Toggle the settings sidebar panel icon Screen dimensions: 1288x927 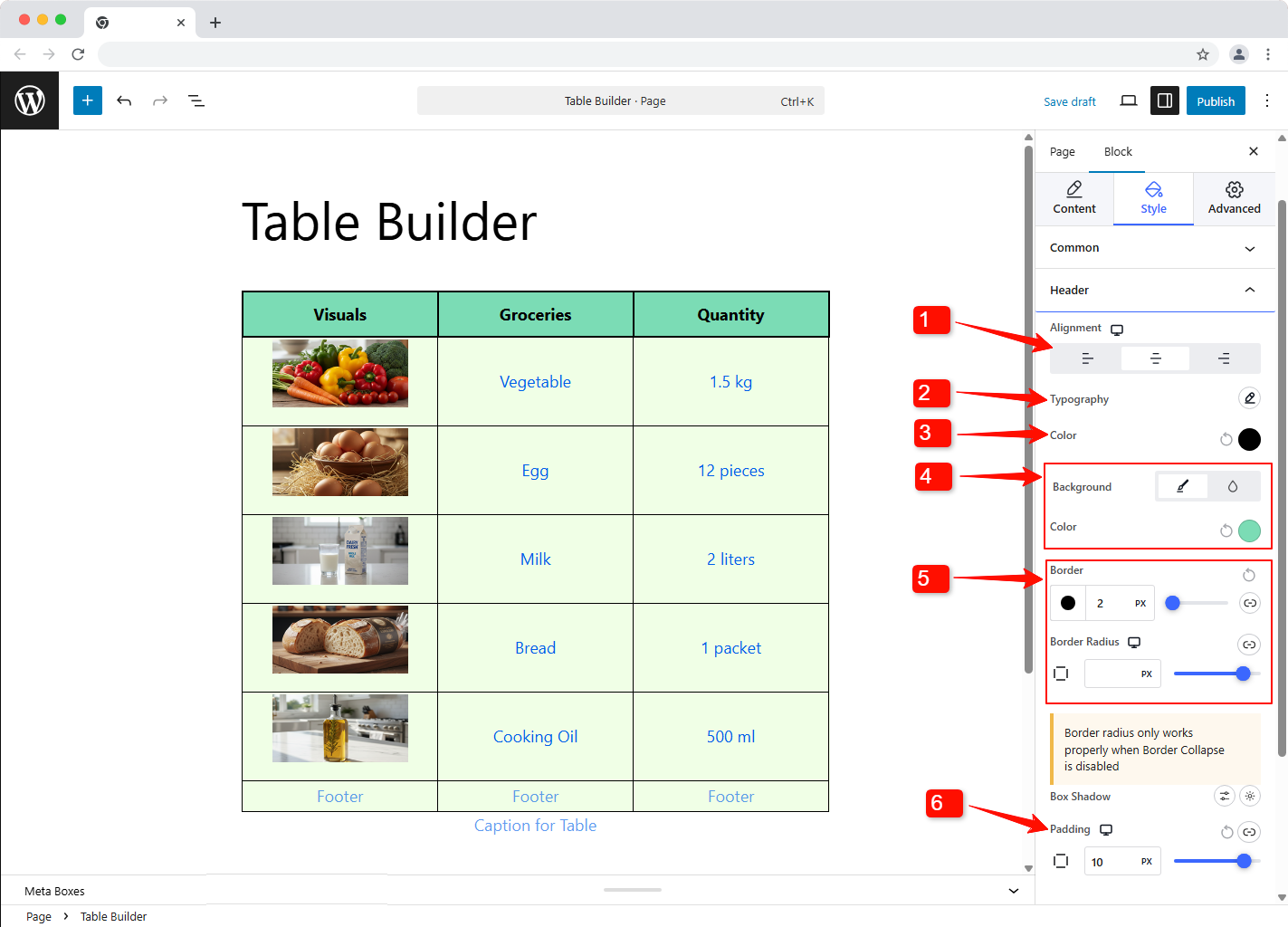(1165, 100)
